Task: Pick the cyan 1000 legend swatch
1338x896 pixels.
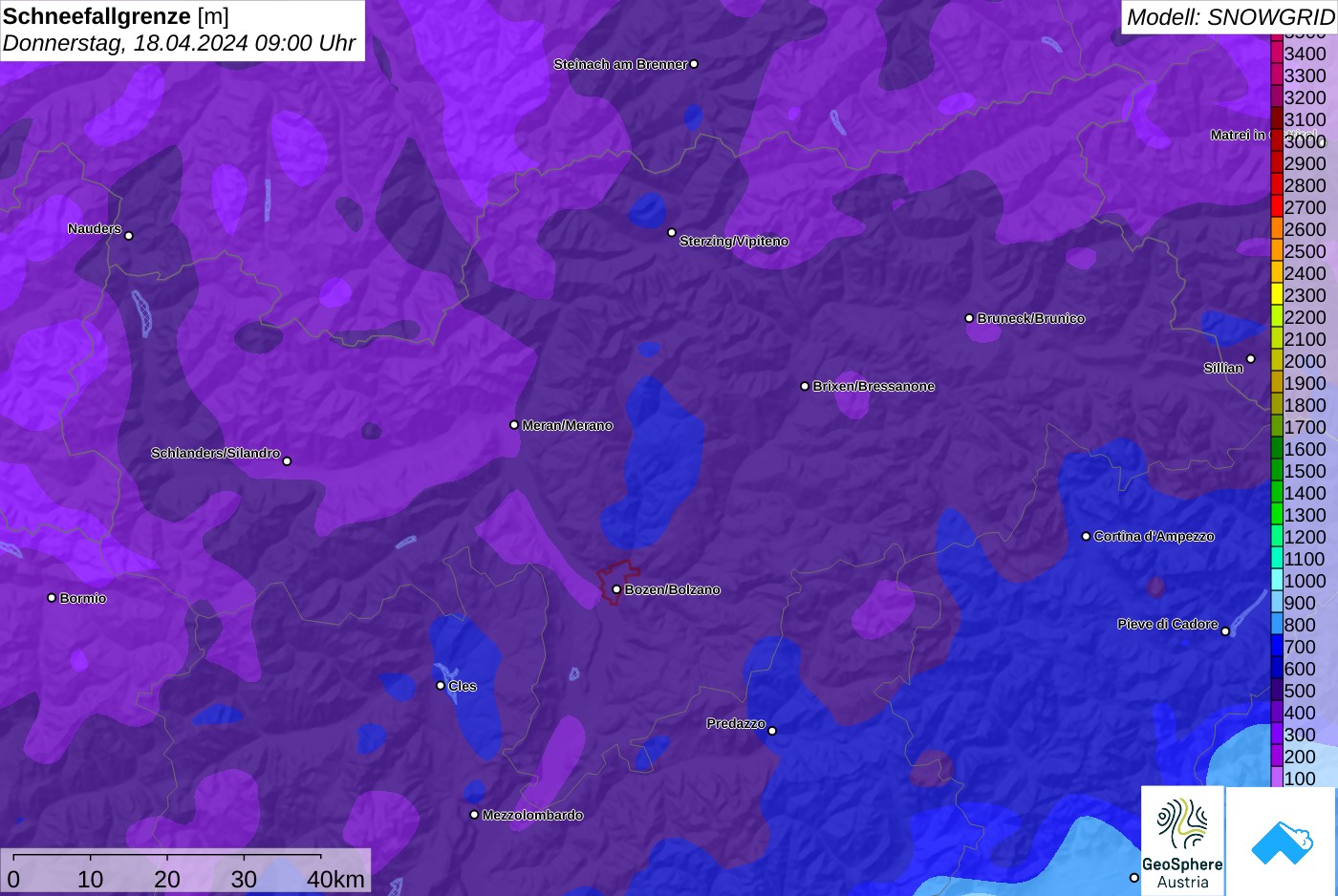Action: click(1277, 580)
